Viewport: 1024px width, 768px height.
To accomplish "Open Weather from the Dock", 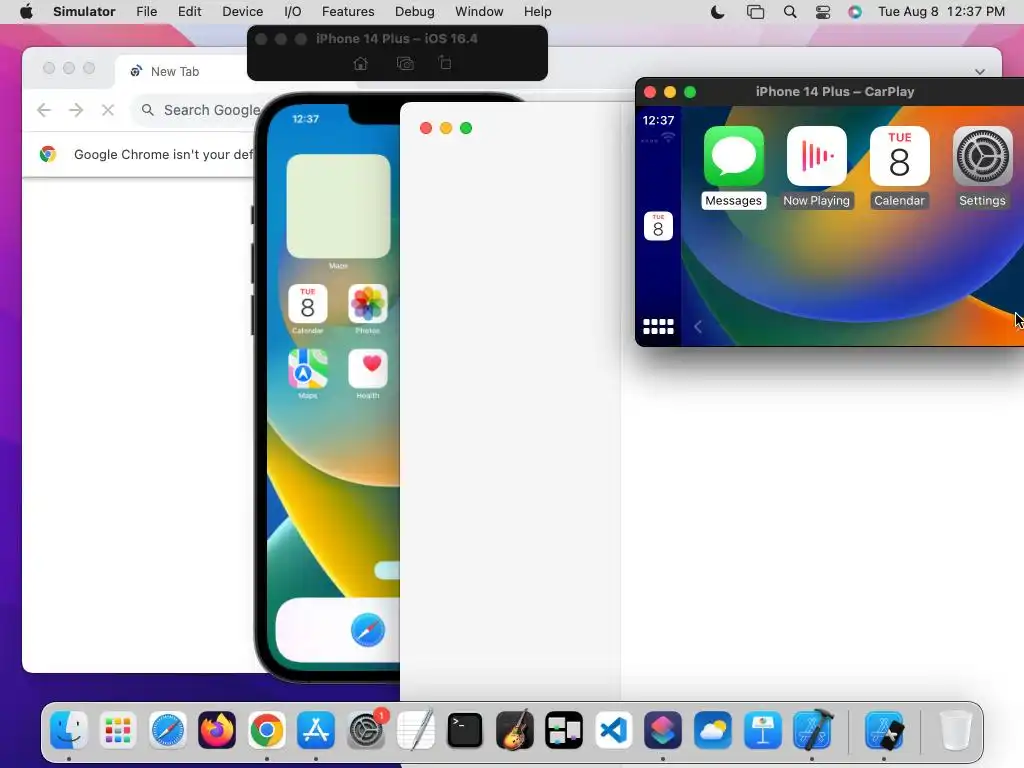I will coord(712,729).
